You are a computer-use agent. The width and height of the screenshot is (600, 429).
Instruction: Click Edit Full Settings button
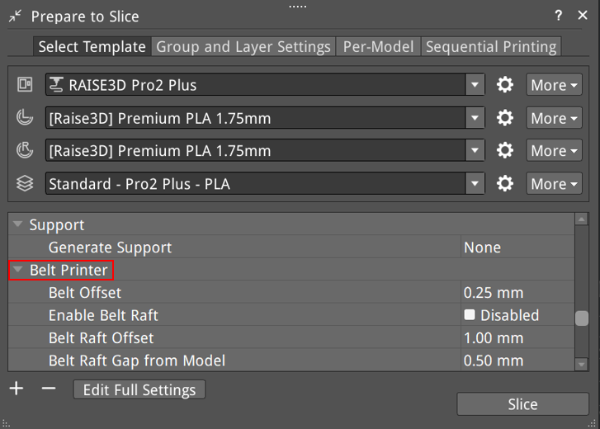[x=139, y=389]
